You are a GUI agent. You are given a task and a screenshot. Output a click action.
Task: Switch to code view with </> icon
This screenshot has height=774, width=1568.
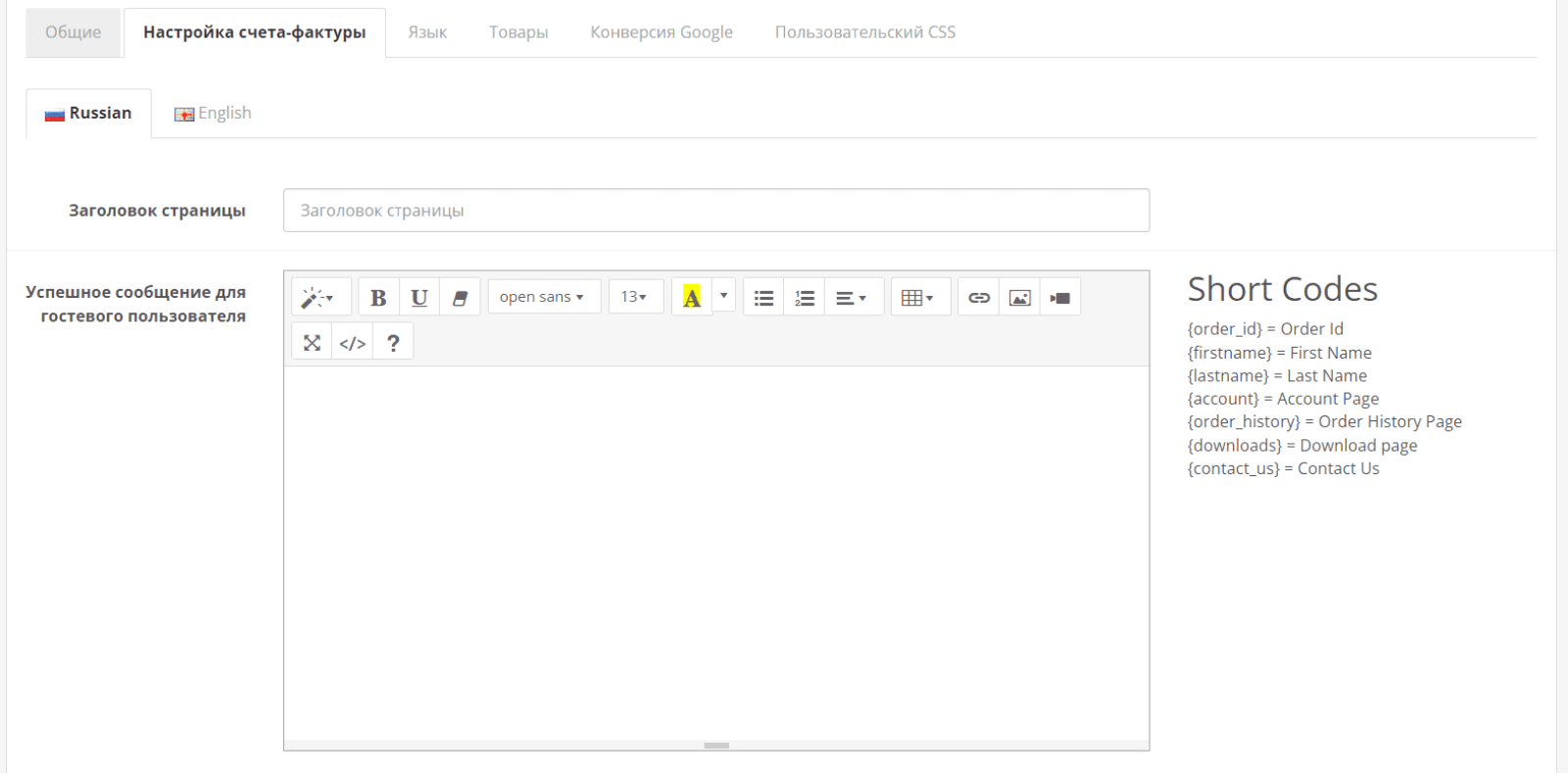353,342
